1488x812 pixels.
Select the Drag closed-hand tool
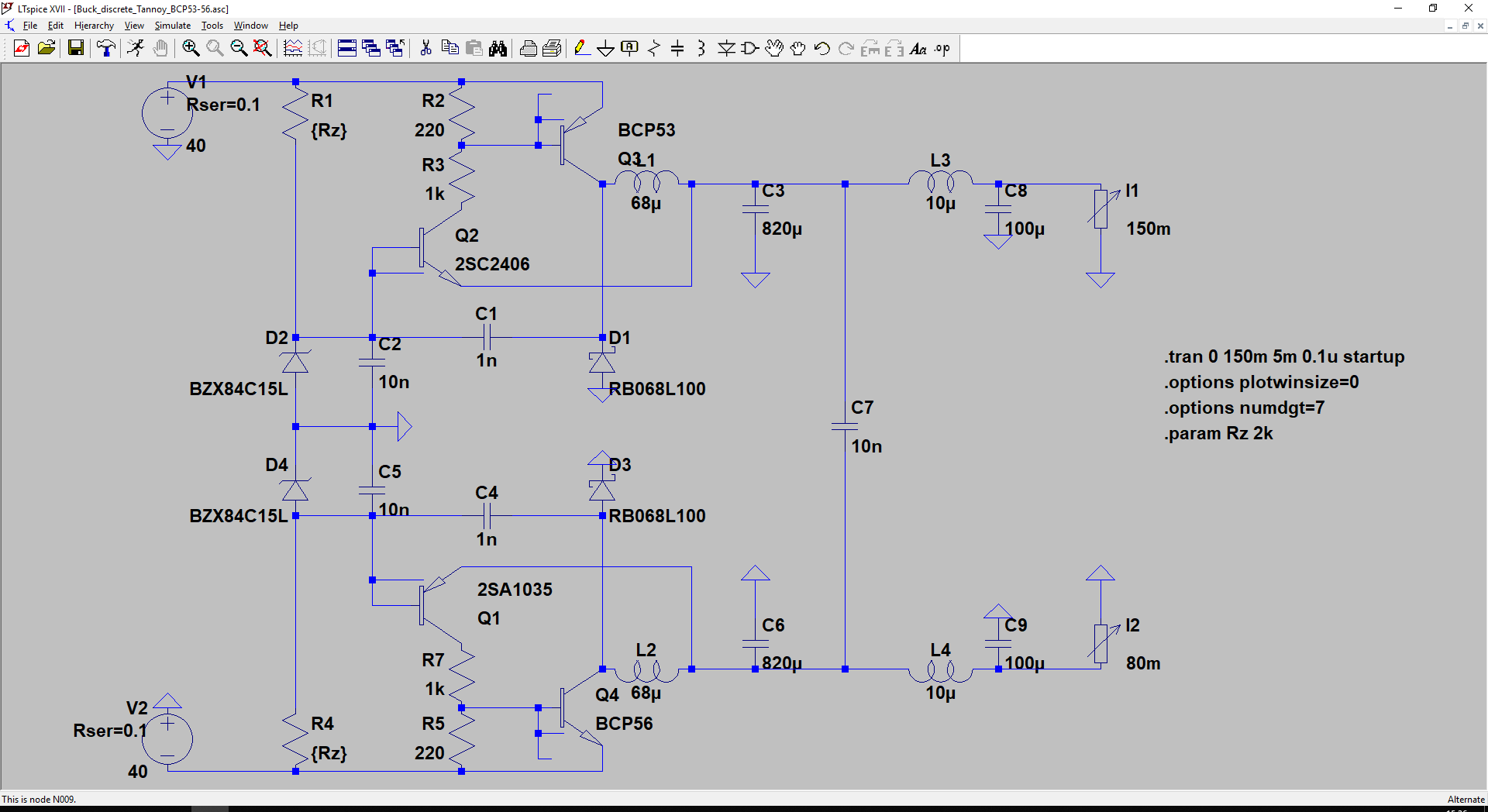[798, 49]
